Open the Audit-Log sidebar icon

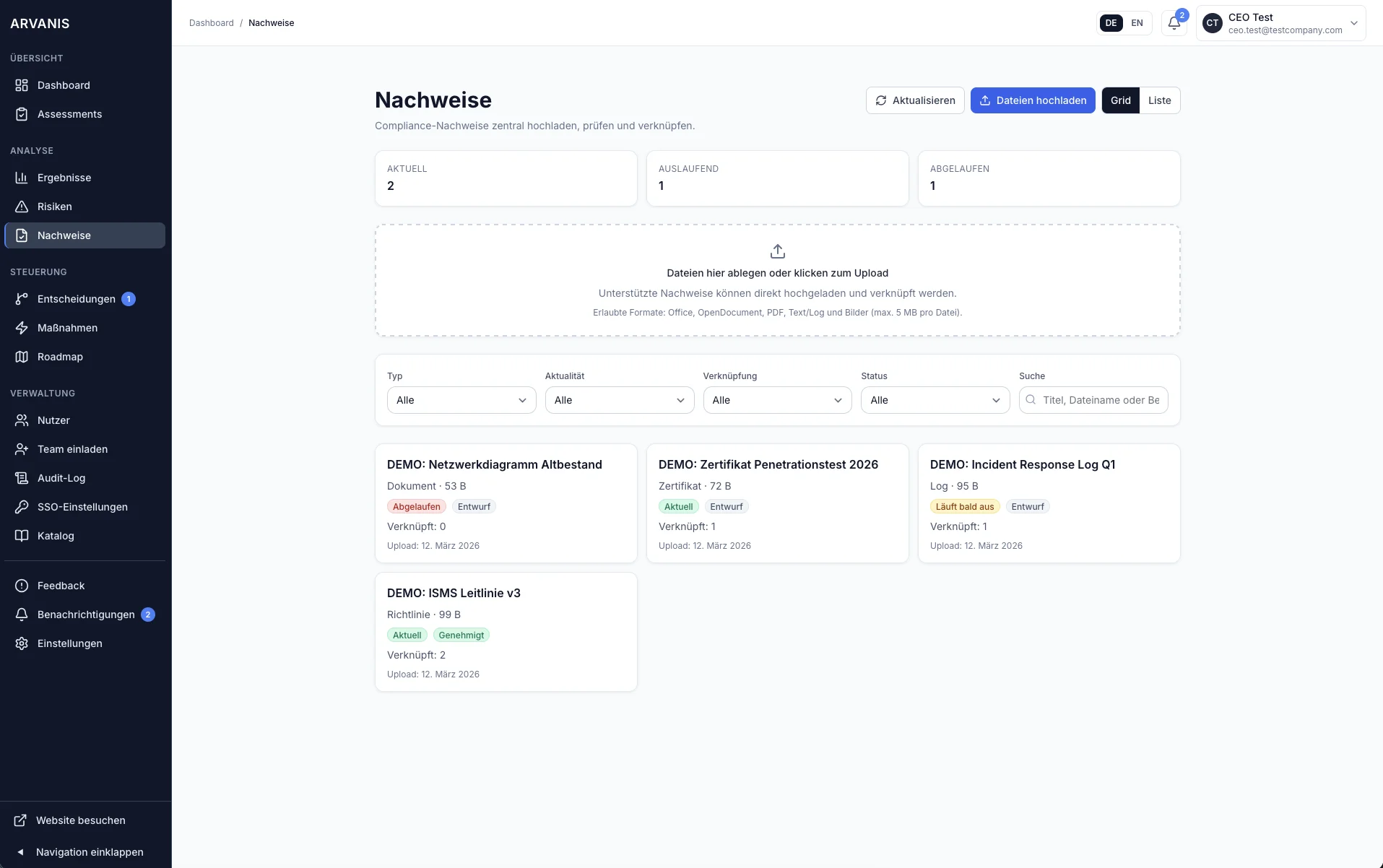pos(22,477)
